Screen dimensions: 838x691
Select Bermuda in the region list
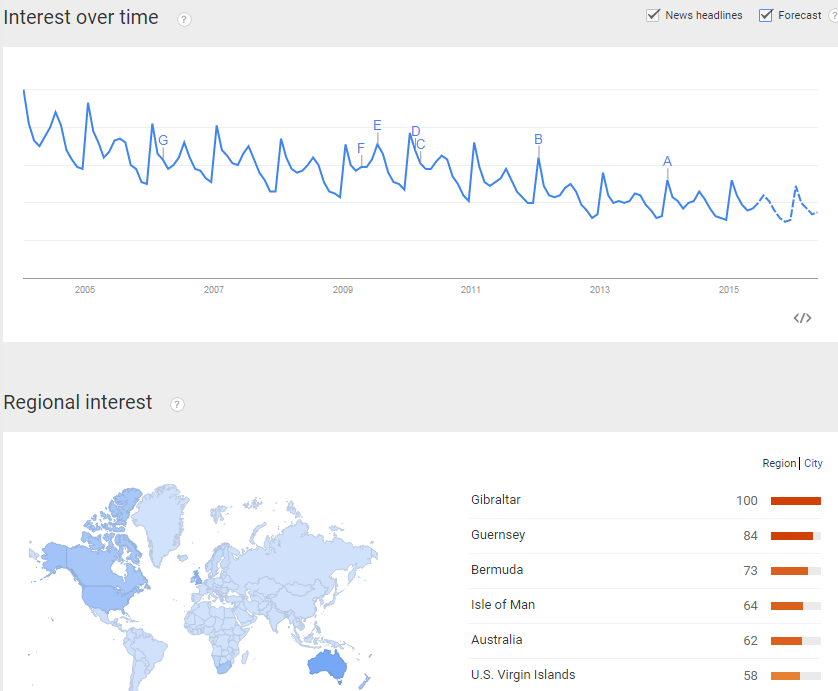pos(496,570)
